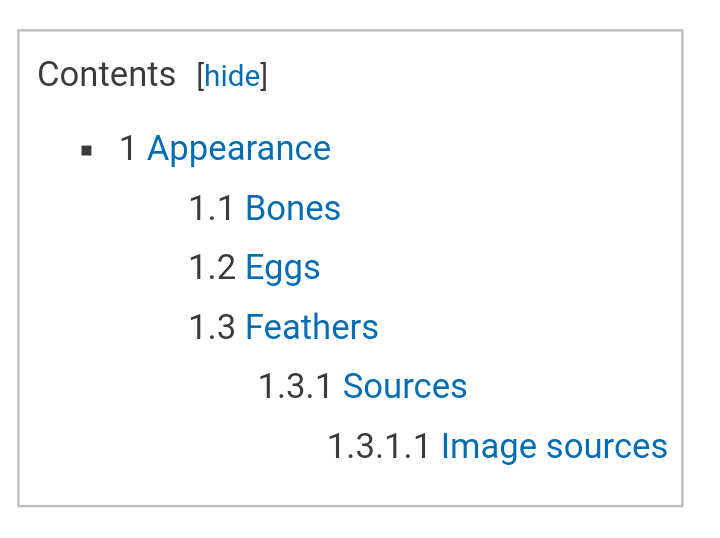
Task: Jump to the Bones subsection
Action: pos(293,208)
